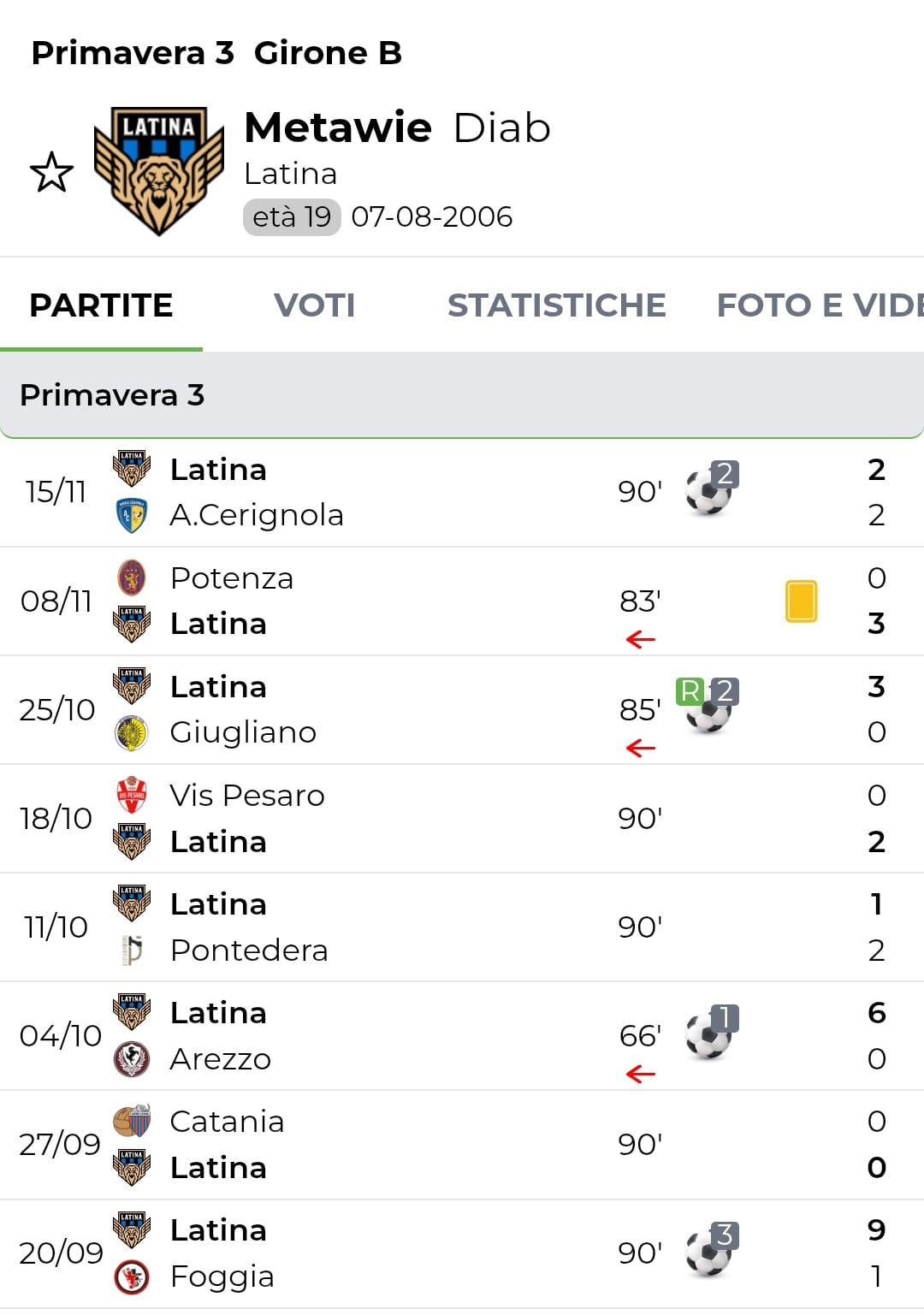The width and height of the screenshot is (924, 1315).
Task: Click the Vis Pesaro team crest
Action: [x=132, y=796]
